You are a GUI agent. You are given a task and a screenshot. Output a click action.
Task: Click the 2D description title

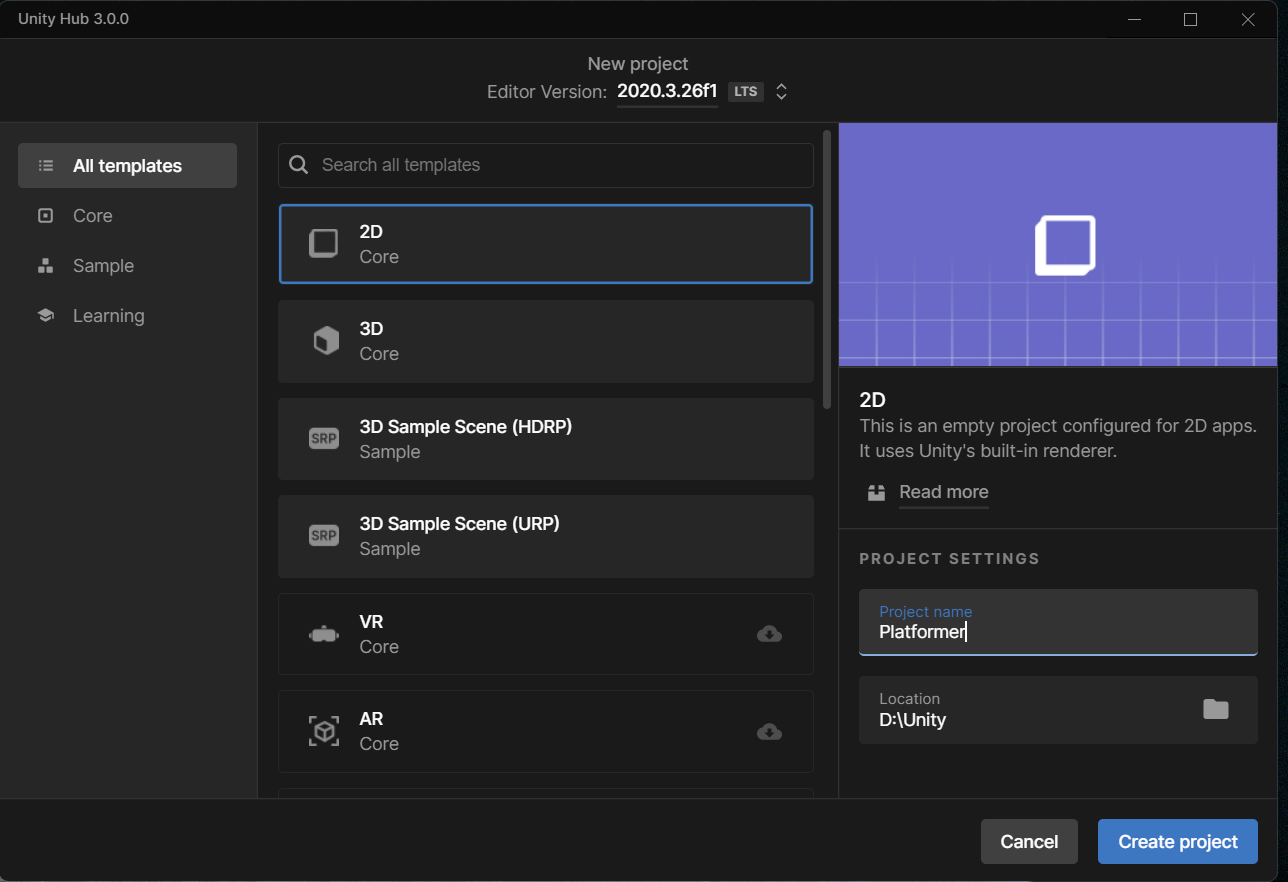tap(872, 400)
